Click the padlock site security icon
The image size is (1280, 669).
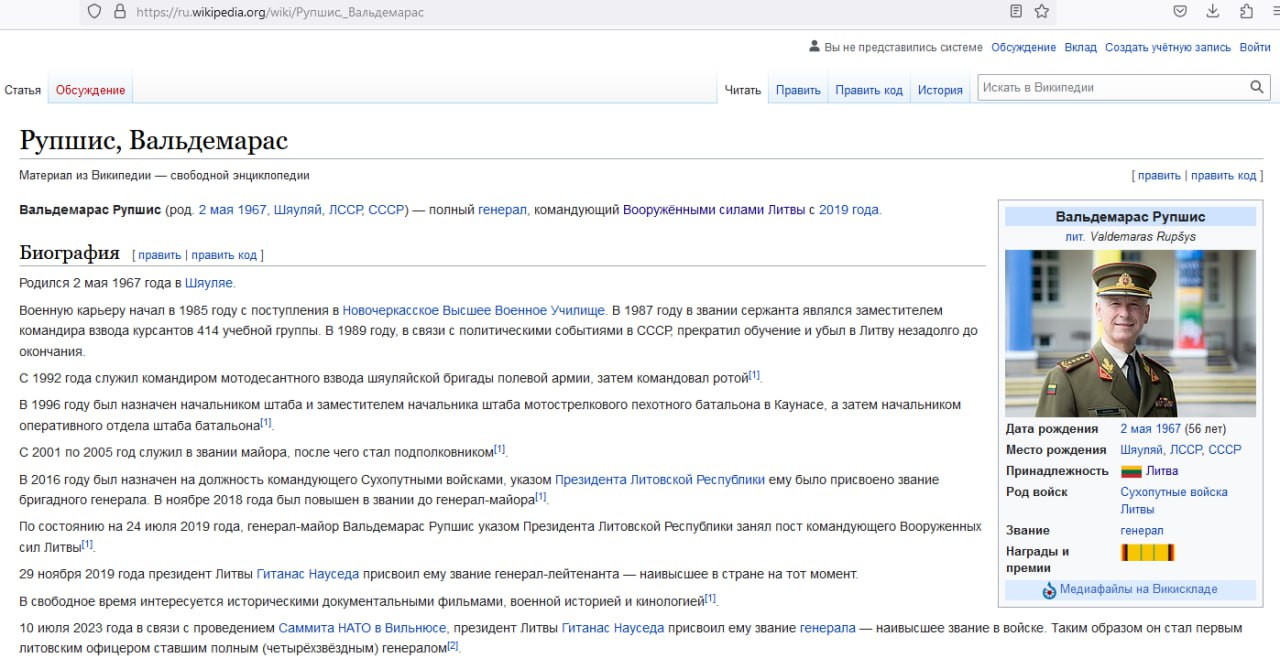(x=120, y=12)
